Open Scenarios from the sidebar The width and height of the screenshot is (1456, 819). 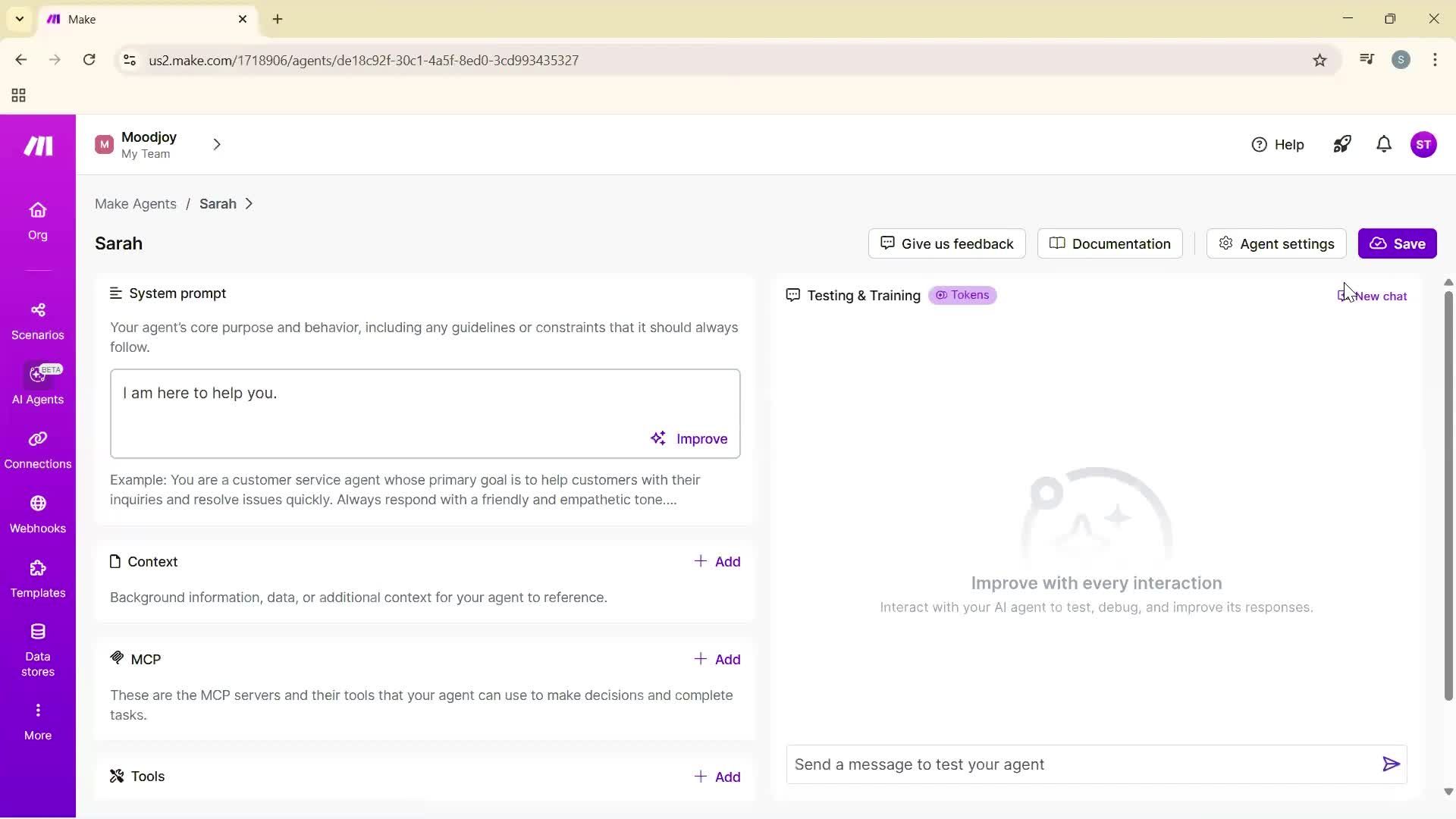point(37,321)
